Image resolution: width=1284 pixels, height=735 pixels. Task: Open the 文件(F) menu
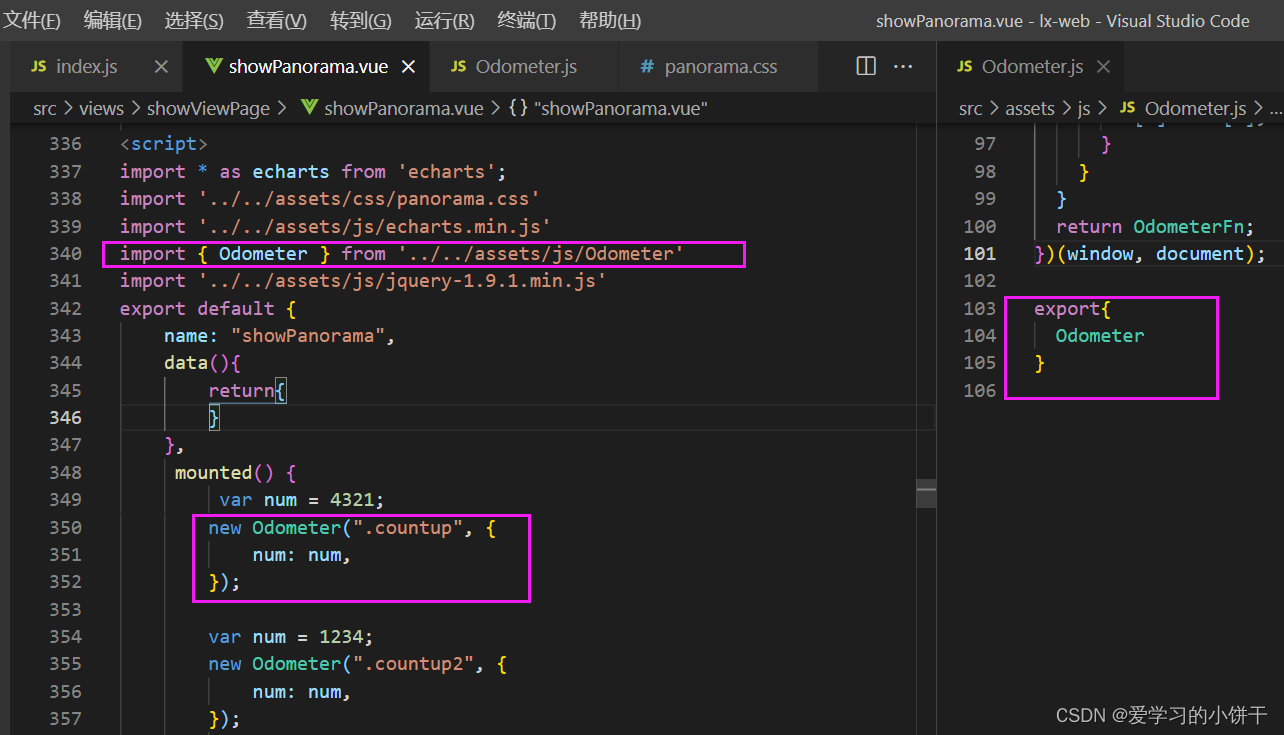tap(31, 20)
